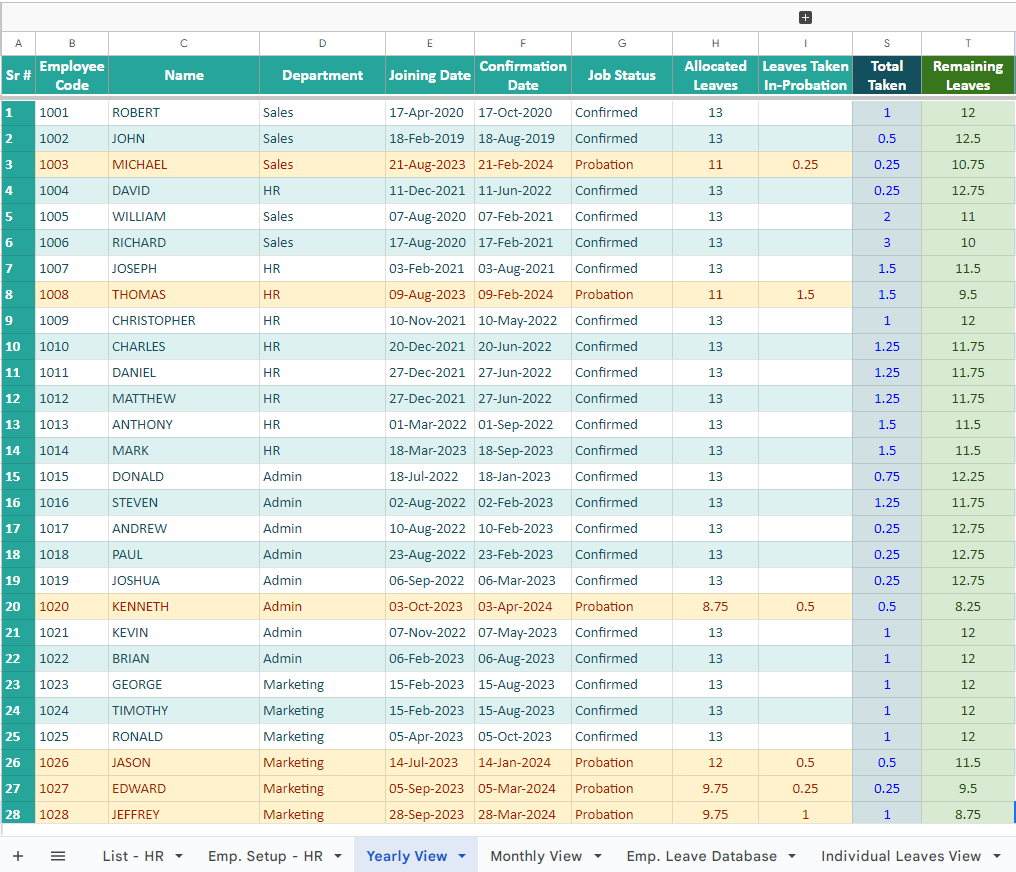Select the name cell CHRISTOPHER
Screen dimensions: 1016x872
(184, 321)
